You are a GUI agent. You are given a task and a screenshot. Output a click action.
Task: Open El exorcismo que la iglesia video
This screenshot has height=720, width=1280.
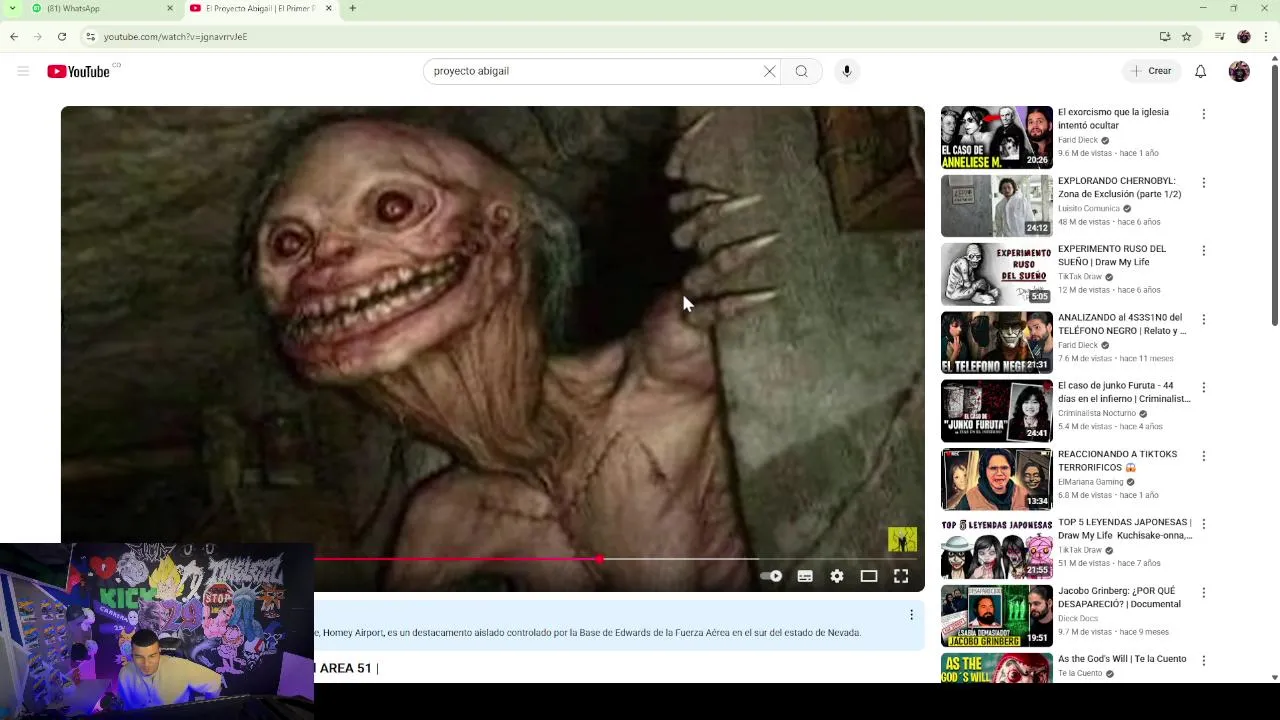(1113, 119)
